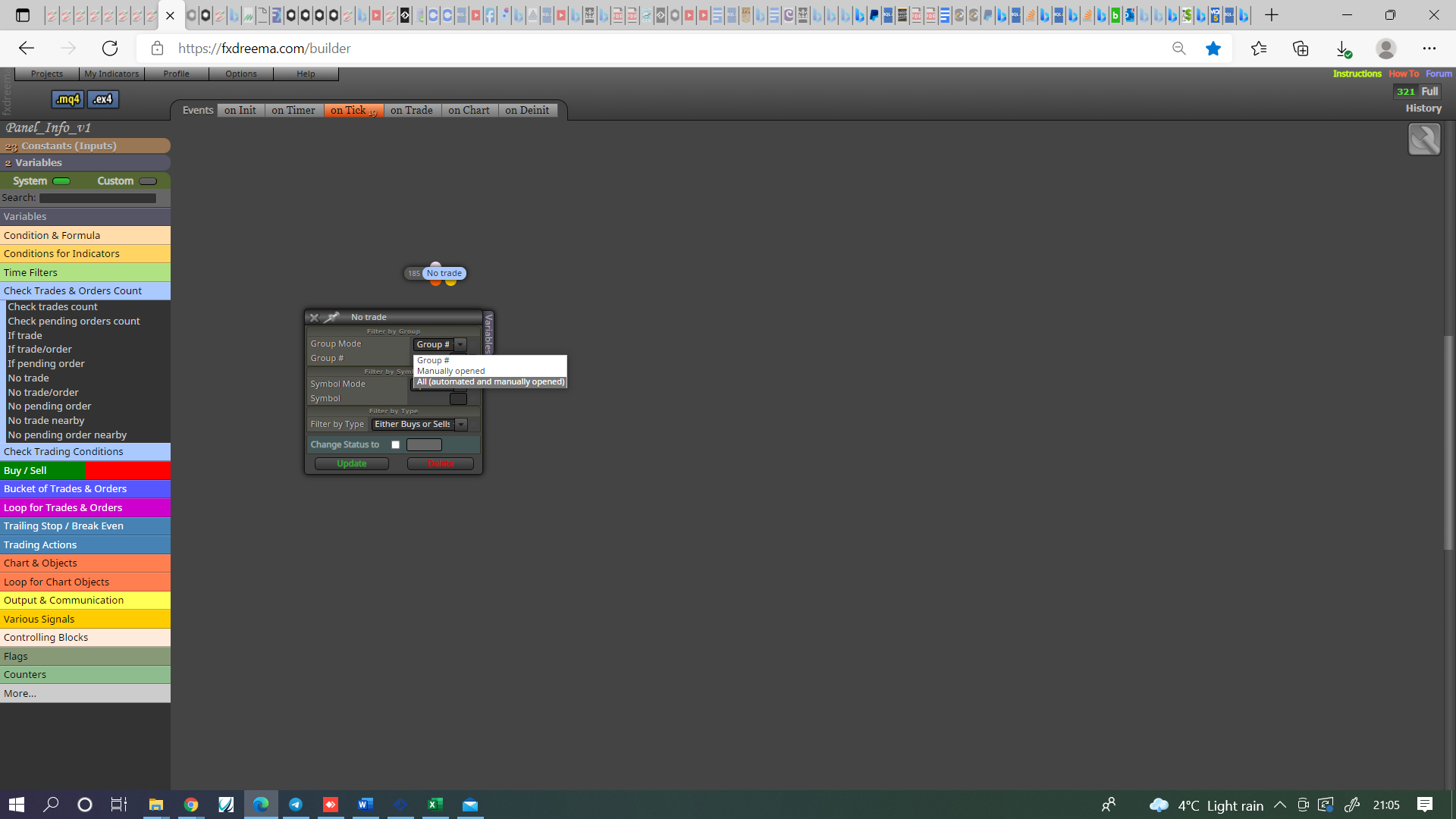Open browser Collections icon
The height and width of the screenshot is (819, 1456).
(1301, 49)
